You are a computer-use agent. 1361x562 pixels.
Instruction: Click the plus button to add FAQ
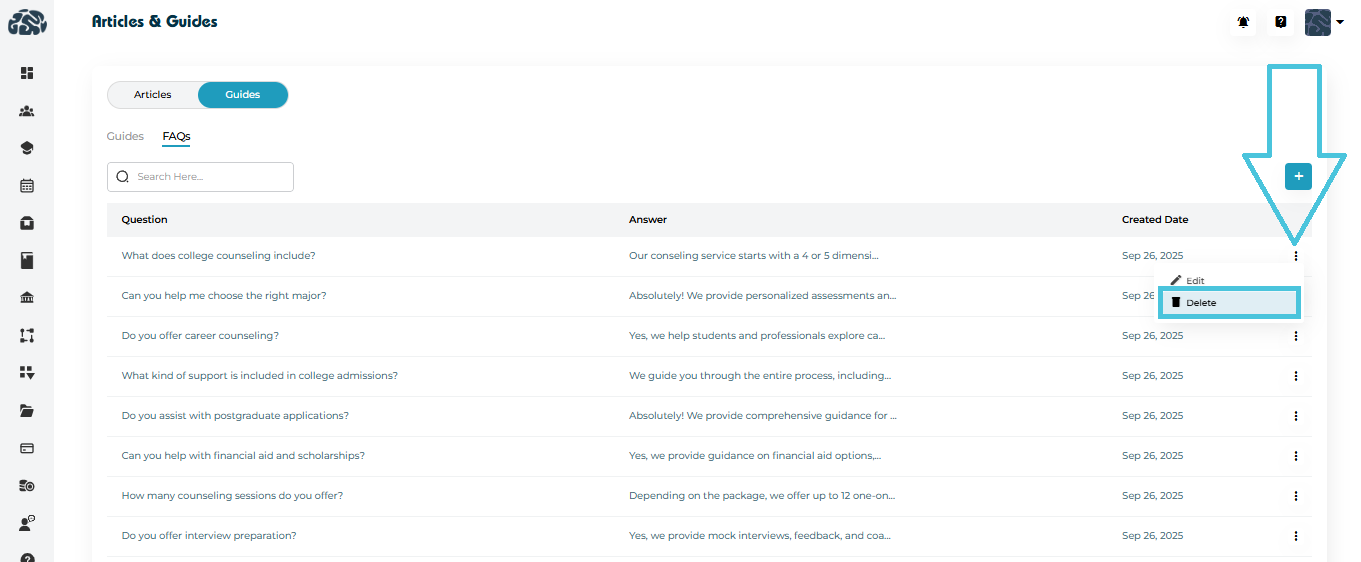coord(1298,177)
